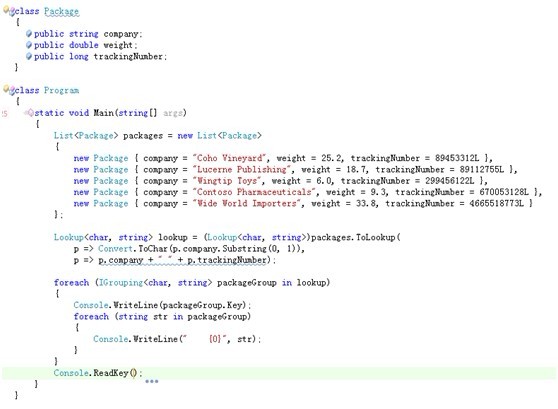
Task: Click the lookup variable name in declaration
Action: pyautogui.click(x=173, y=237)
